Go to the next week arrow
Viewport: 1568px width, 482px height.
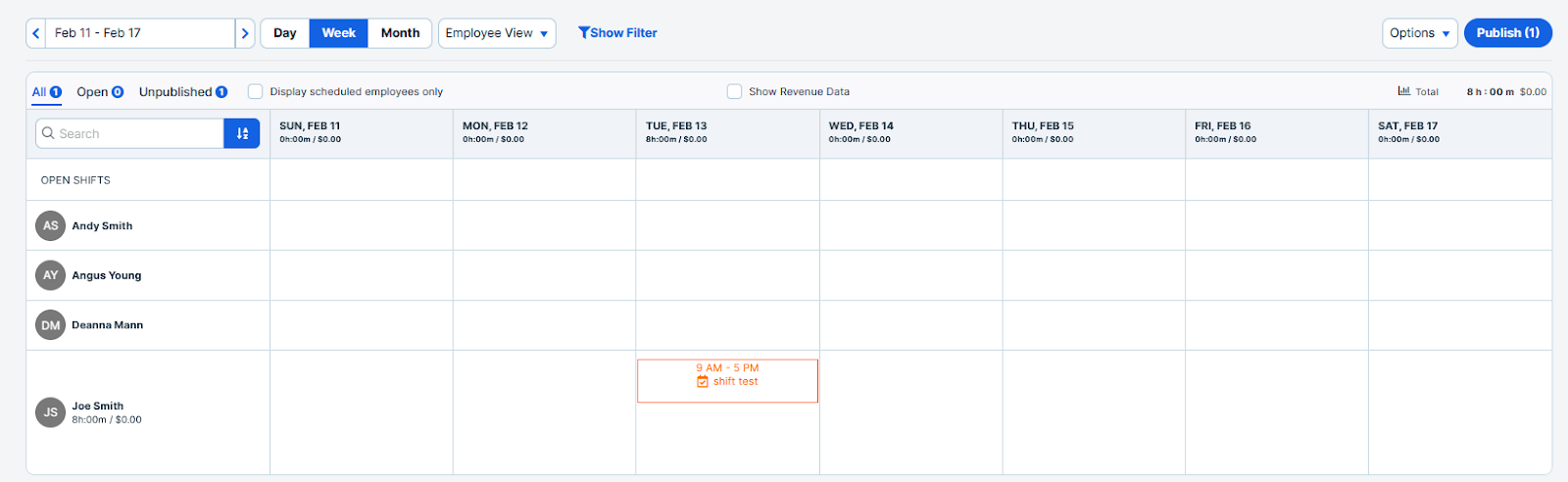pos(245,33)
